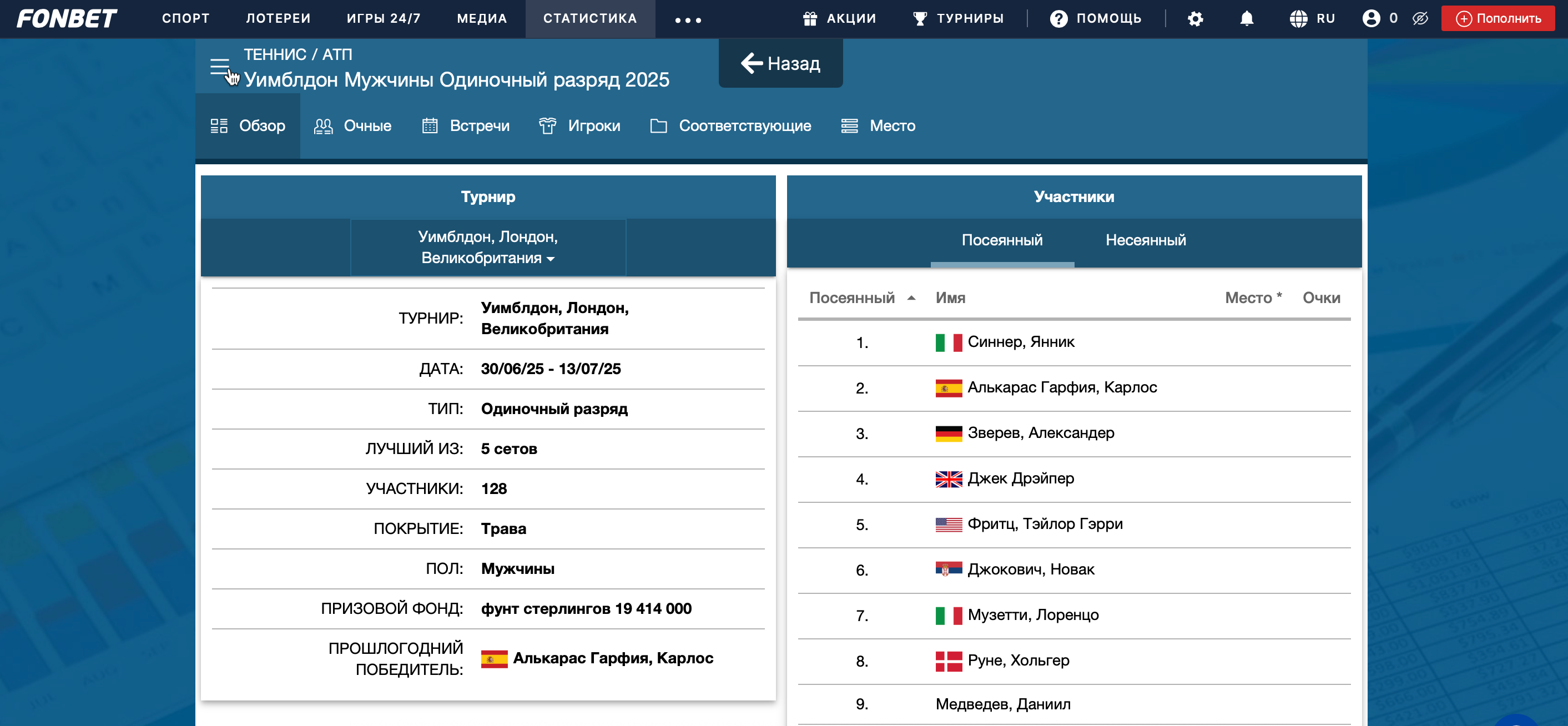This screenshot has width=1568, height=726.
Task: Open player Фритц, Тэйлор Гэрри
Action: (x=1045, y=525)
